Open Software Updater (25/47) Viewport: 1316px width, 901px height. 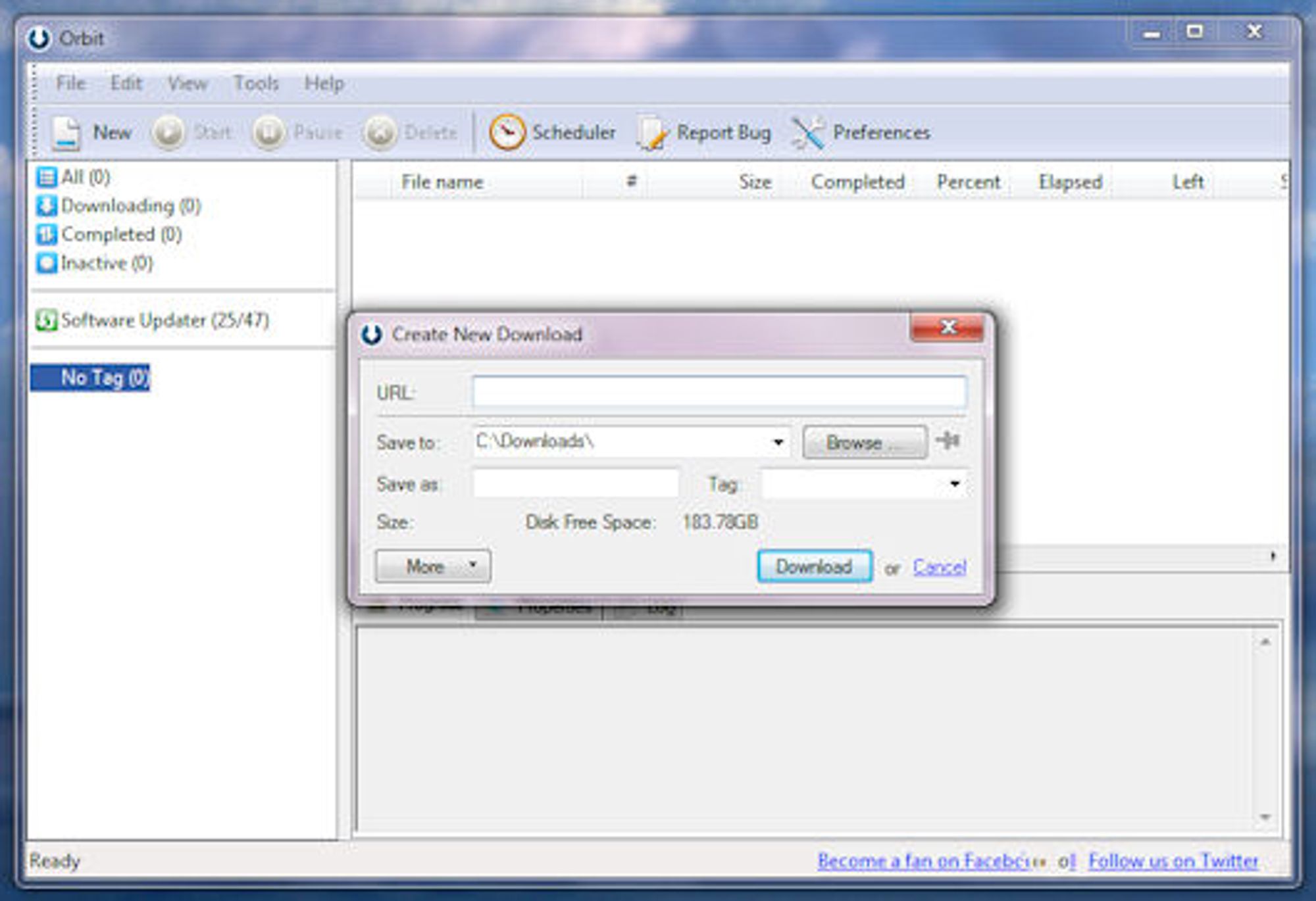click(x=153, y=320)
